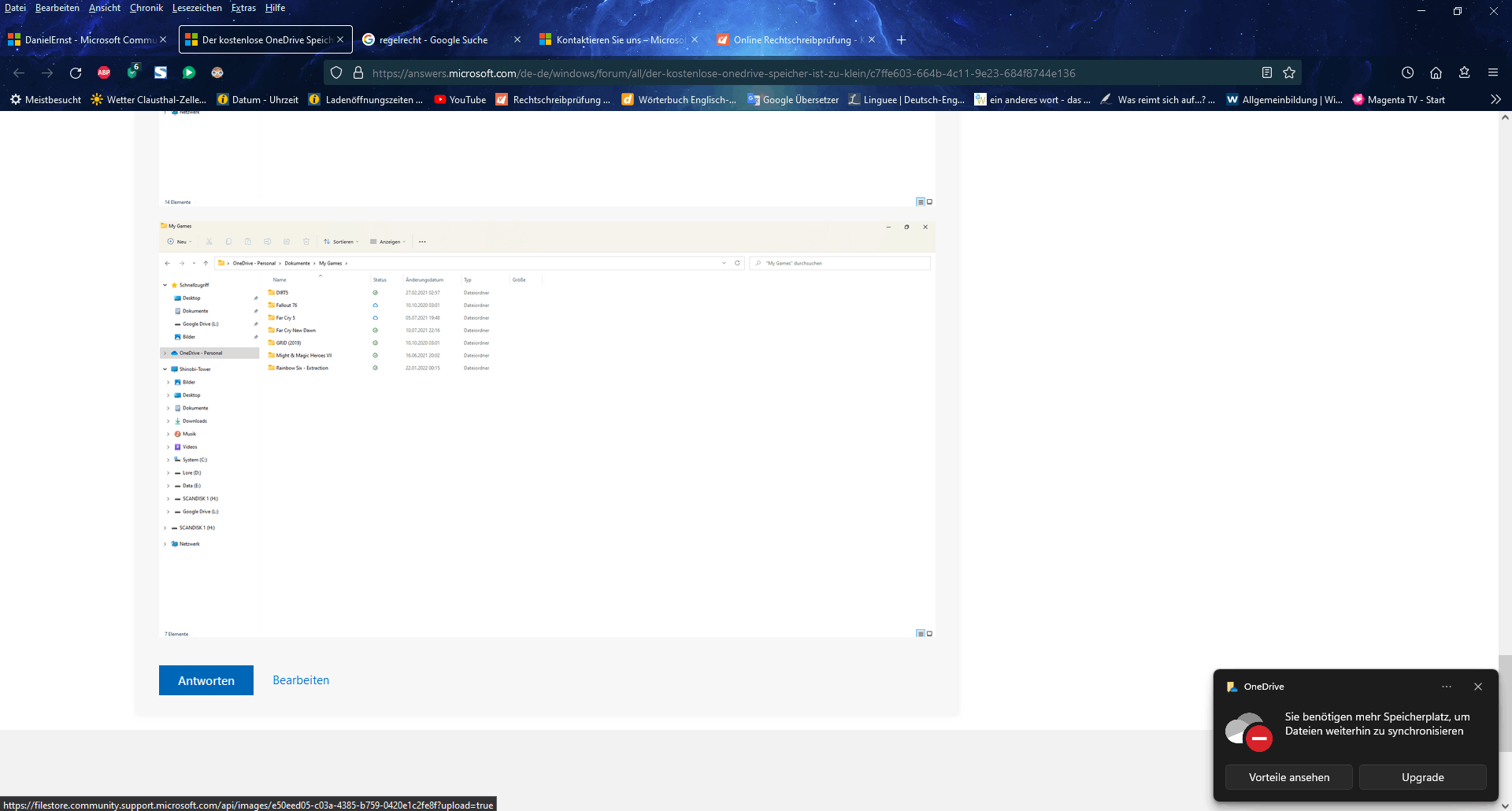This screenshot has width=1512, height=811.
Task: Open the Was reimt sich auf bookmark
Action: (x=1158, y=100)
